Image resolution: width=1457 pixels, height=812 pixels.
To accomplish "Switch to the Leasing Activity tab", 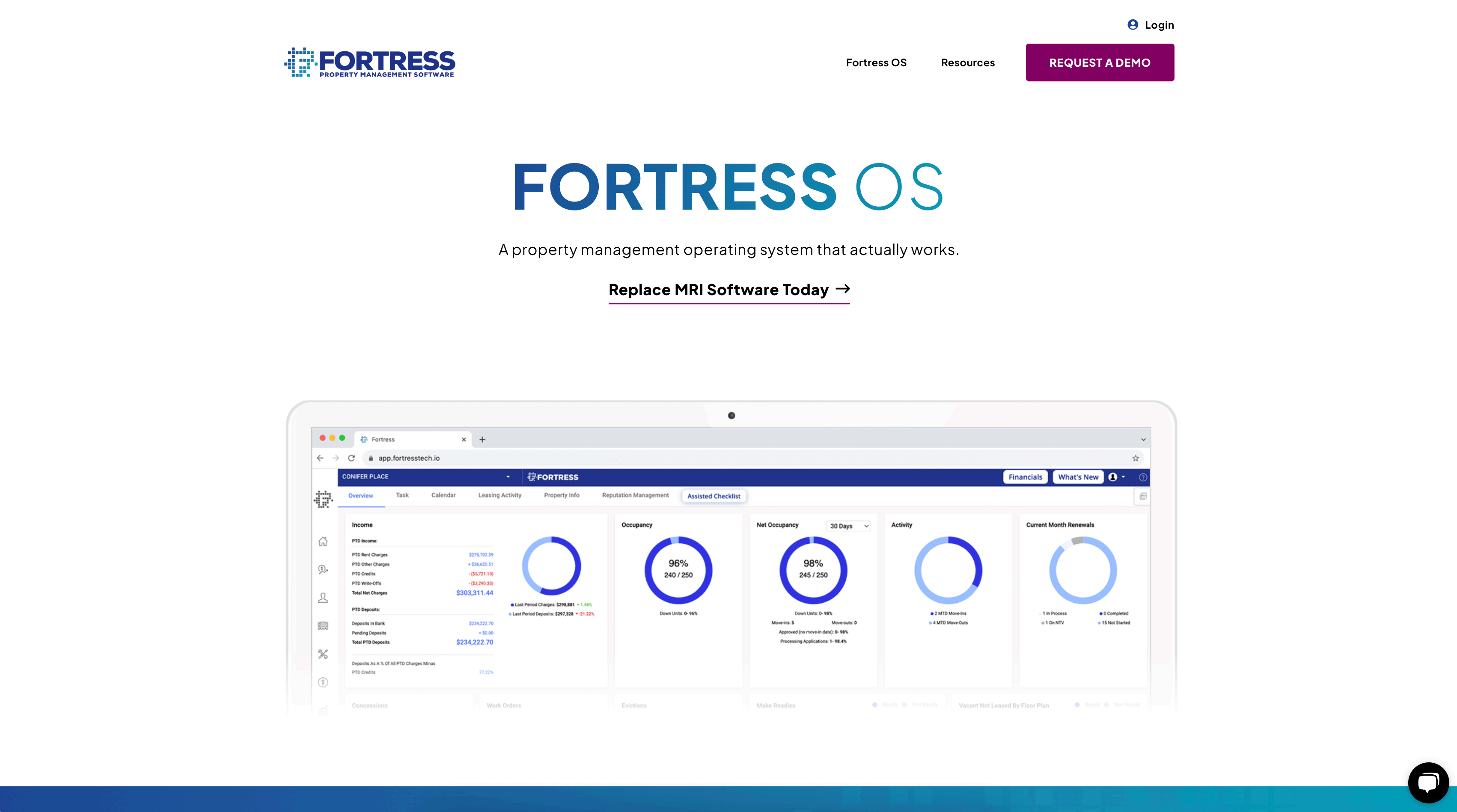I will pyautogui.click(x=500, y=495).
